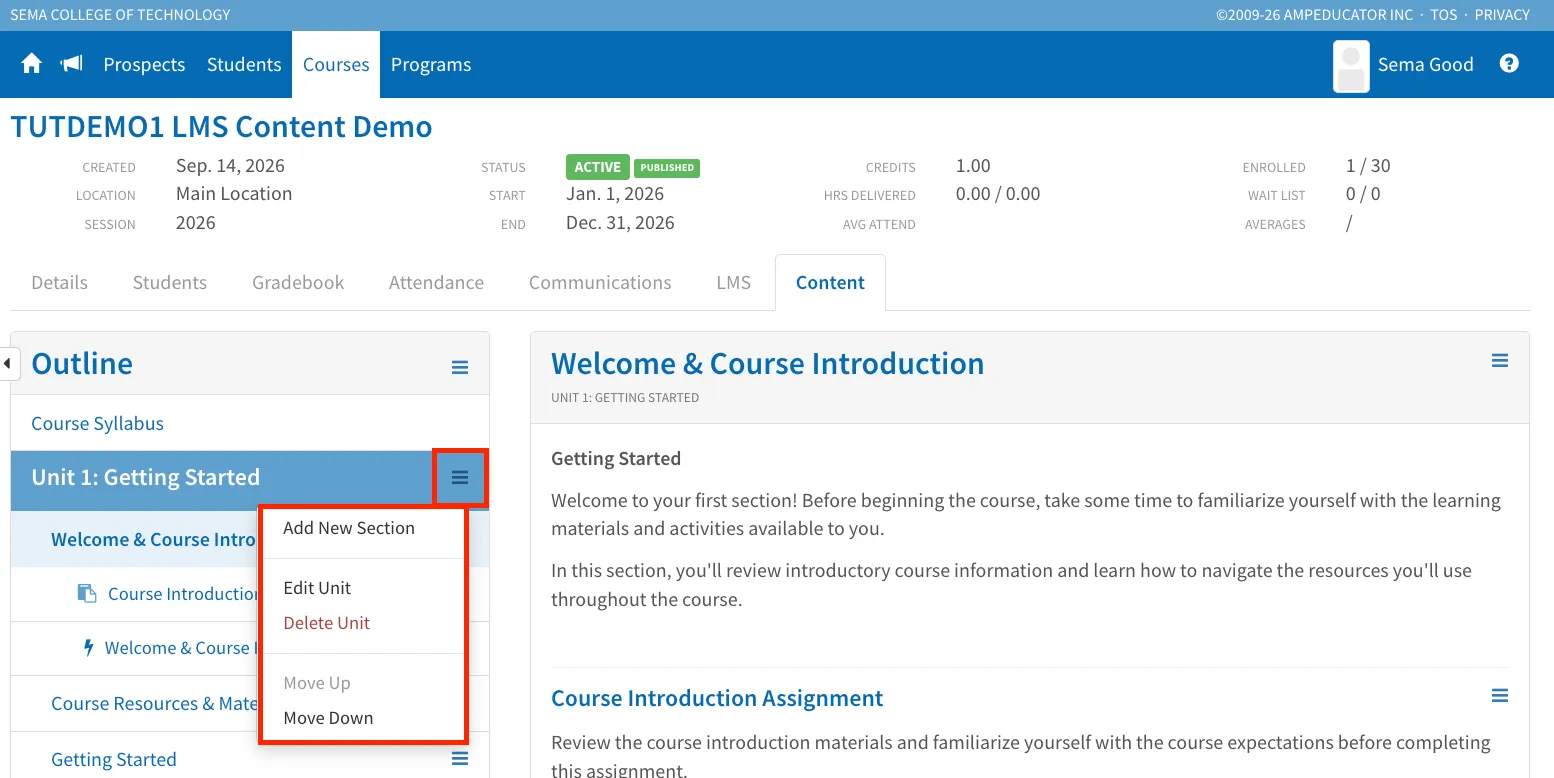Open the Students navigation item

pyautogui.click(x=244, y=65)
